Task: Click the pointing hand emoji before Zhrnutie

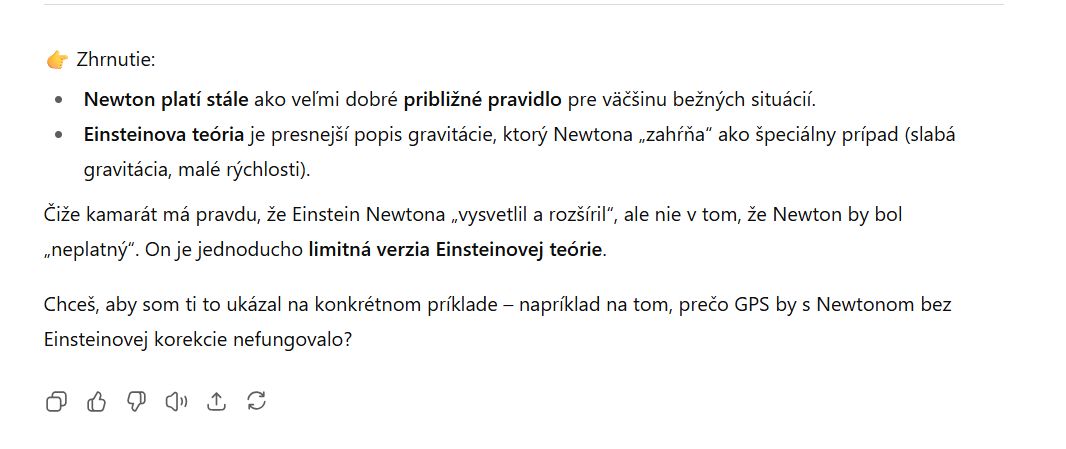Action: [56, 60]
